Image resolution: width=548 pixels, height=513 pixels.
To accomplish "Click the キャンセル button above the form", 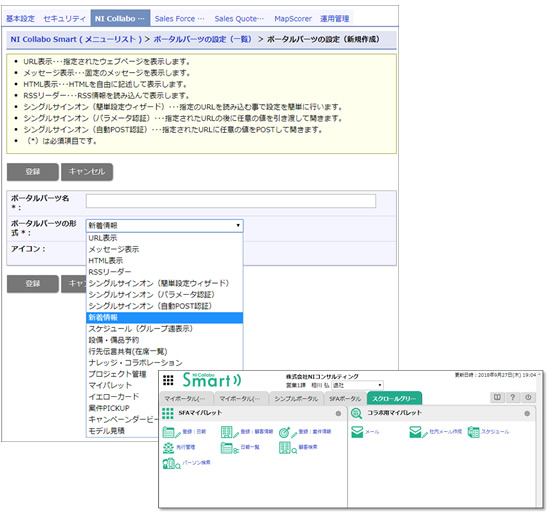I will [x=87, y=172].
